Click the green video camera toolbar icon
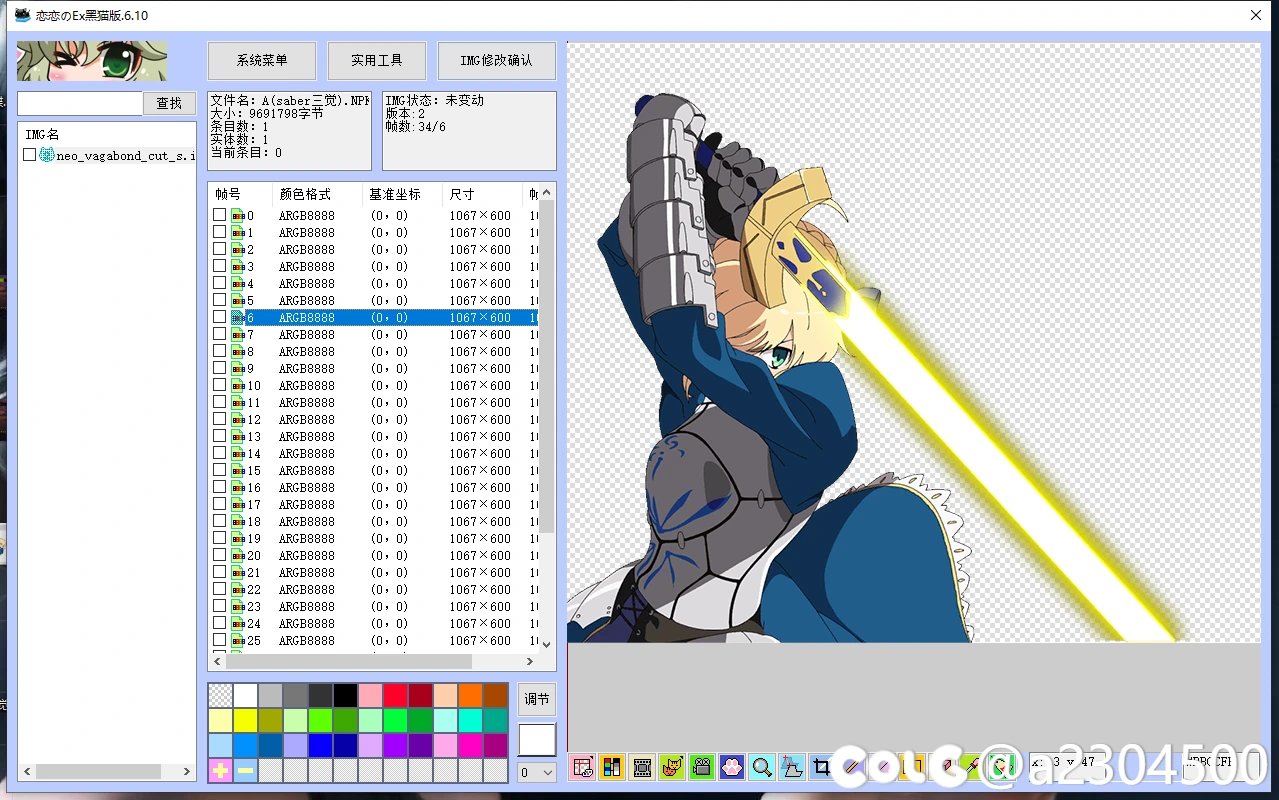 pyautogui.click(x=702, y=767)
